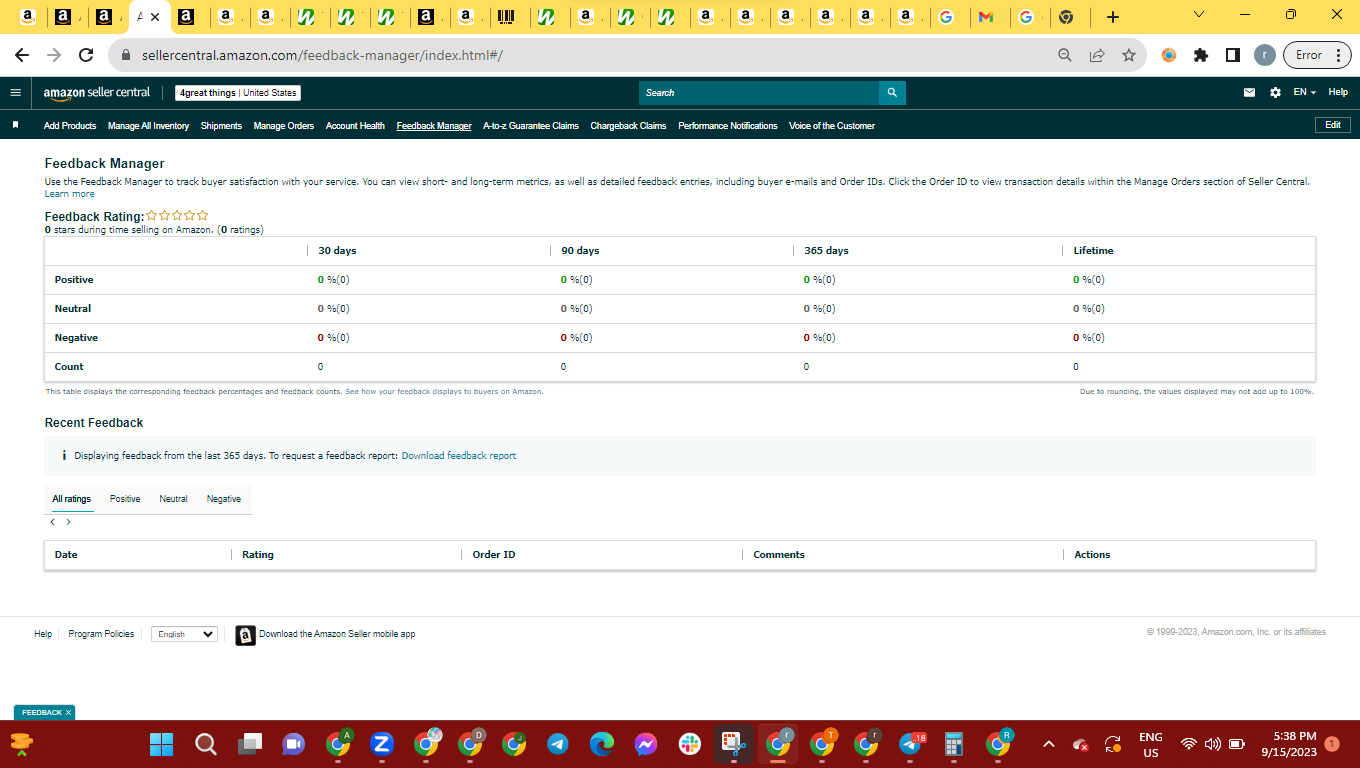Viewport: 1360px width, 768px height.
Task: Switch to the Neutral feedback tab
Action: (173, 498)
